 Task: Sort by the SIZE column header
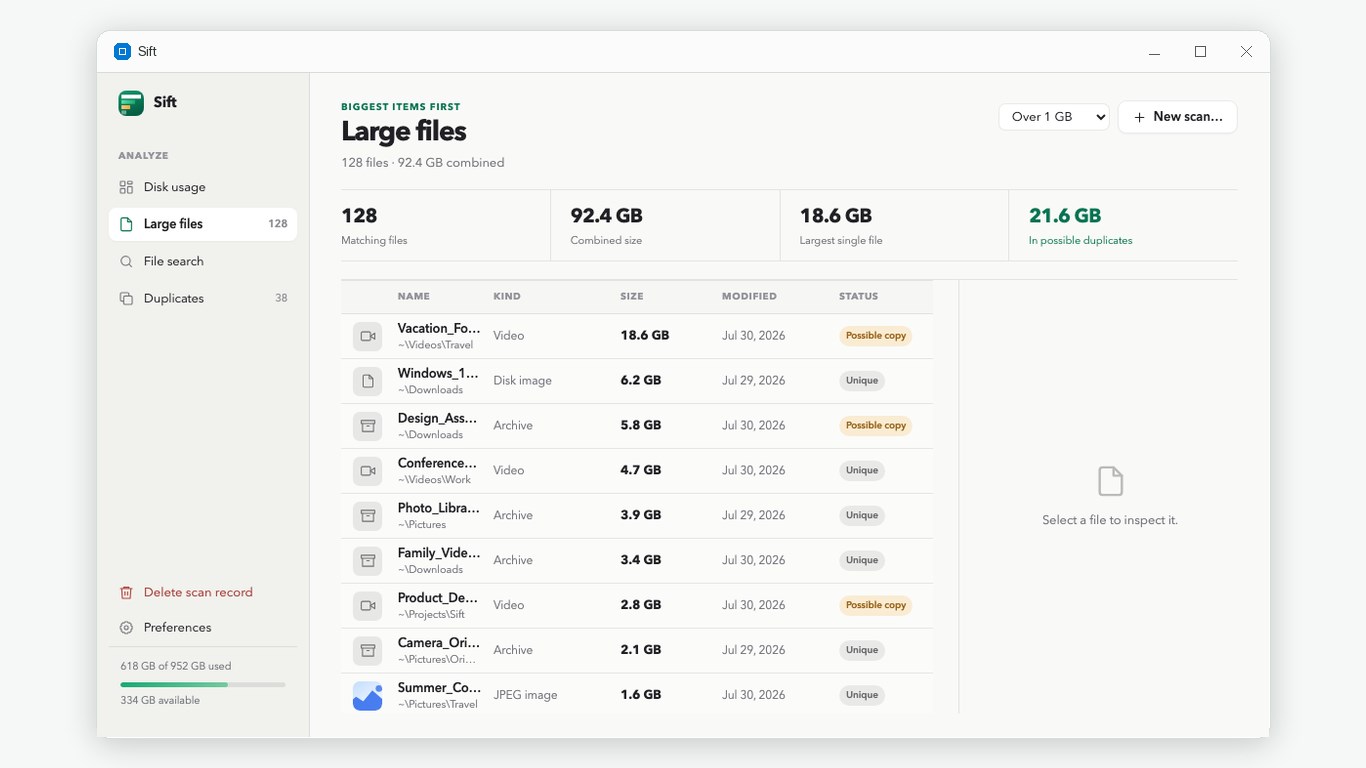point(632,296)
